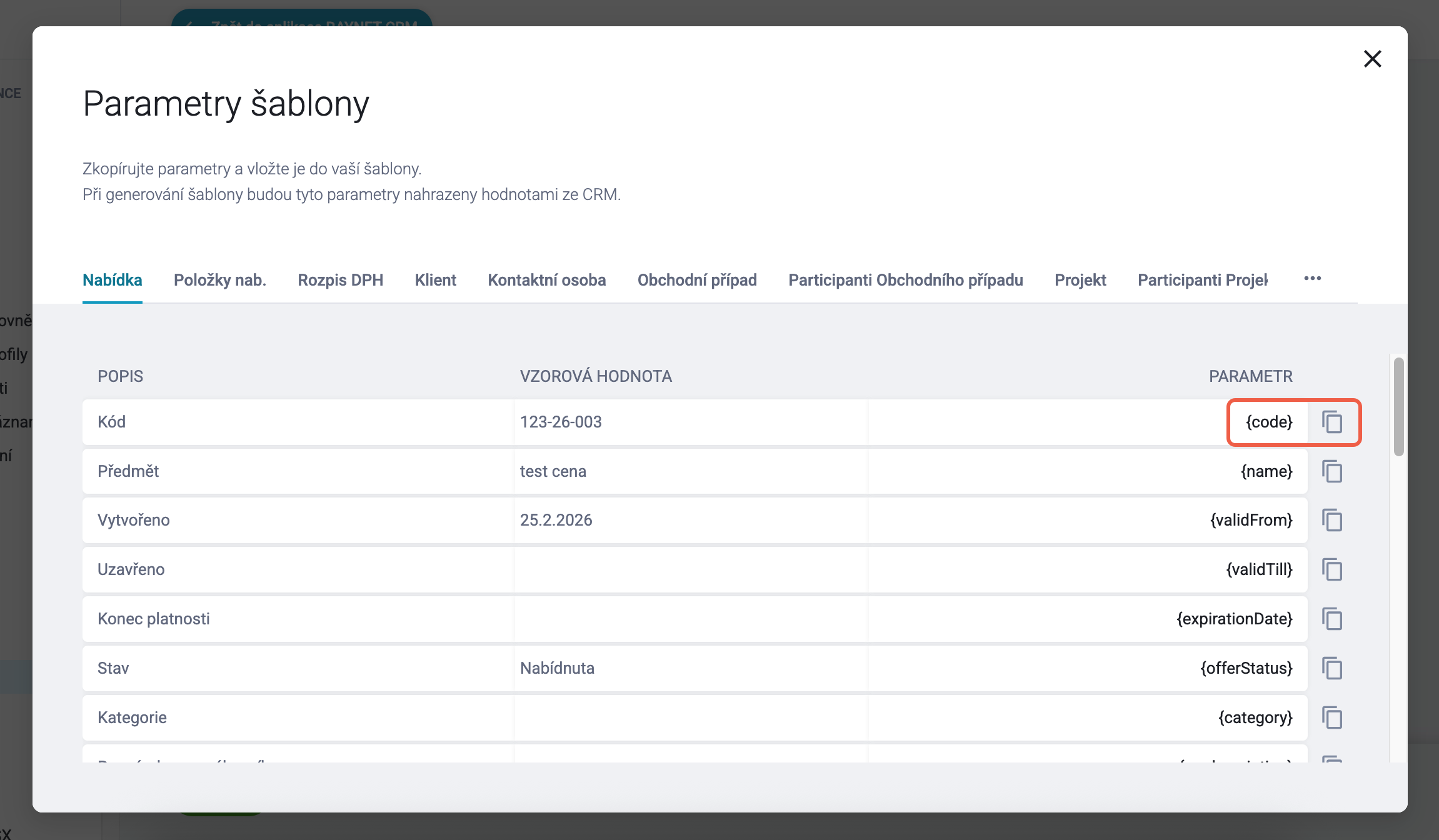The image size is (1439, 840).
Task: Show more tabs via the three-dot icon
Action: (1313, 279)
